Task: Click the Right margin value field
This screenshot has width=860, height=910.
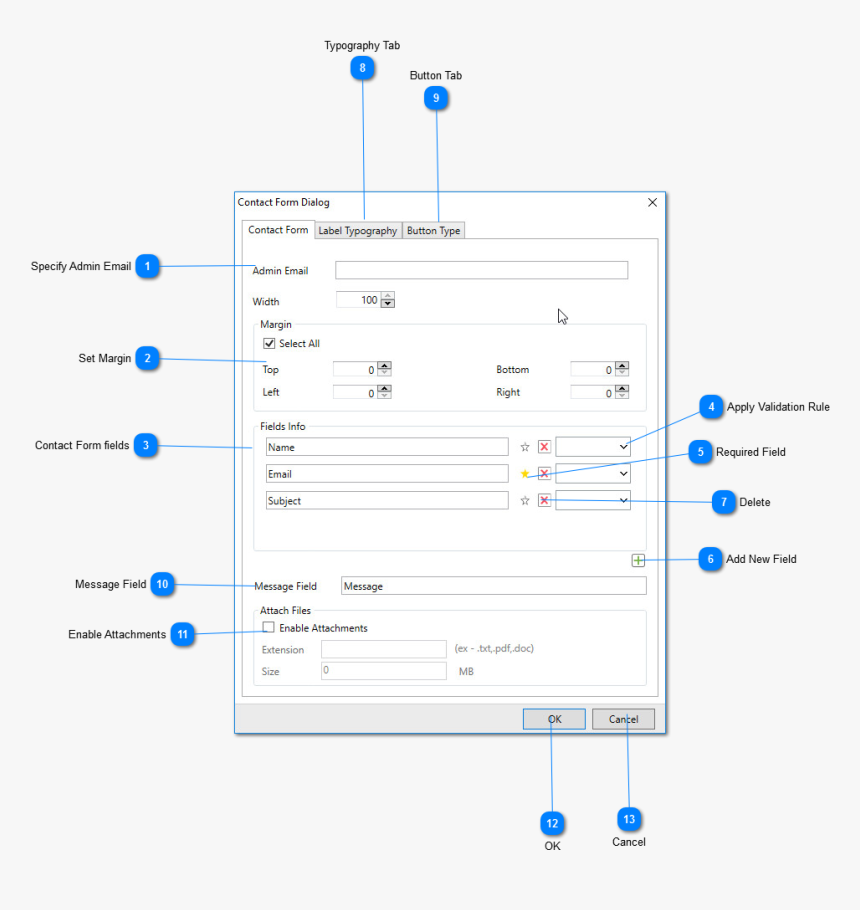Action: coord(593,392)
